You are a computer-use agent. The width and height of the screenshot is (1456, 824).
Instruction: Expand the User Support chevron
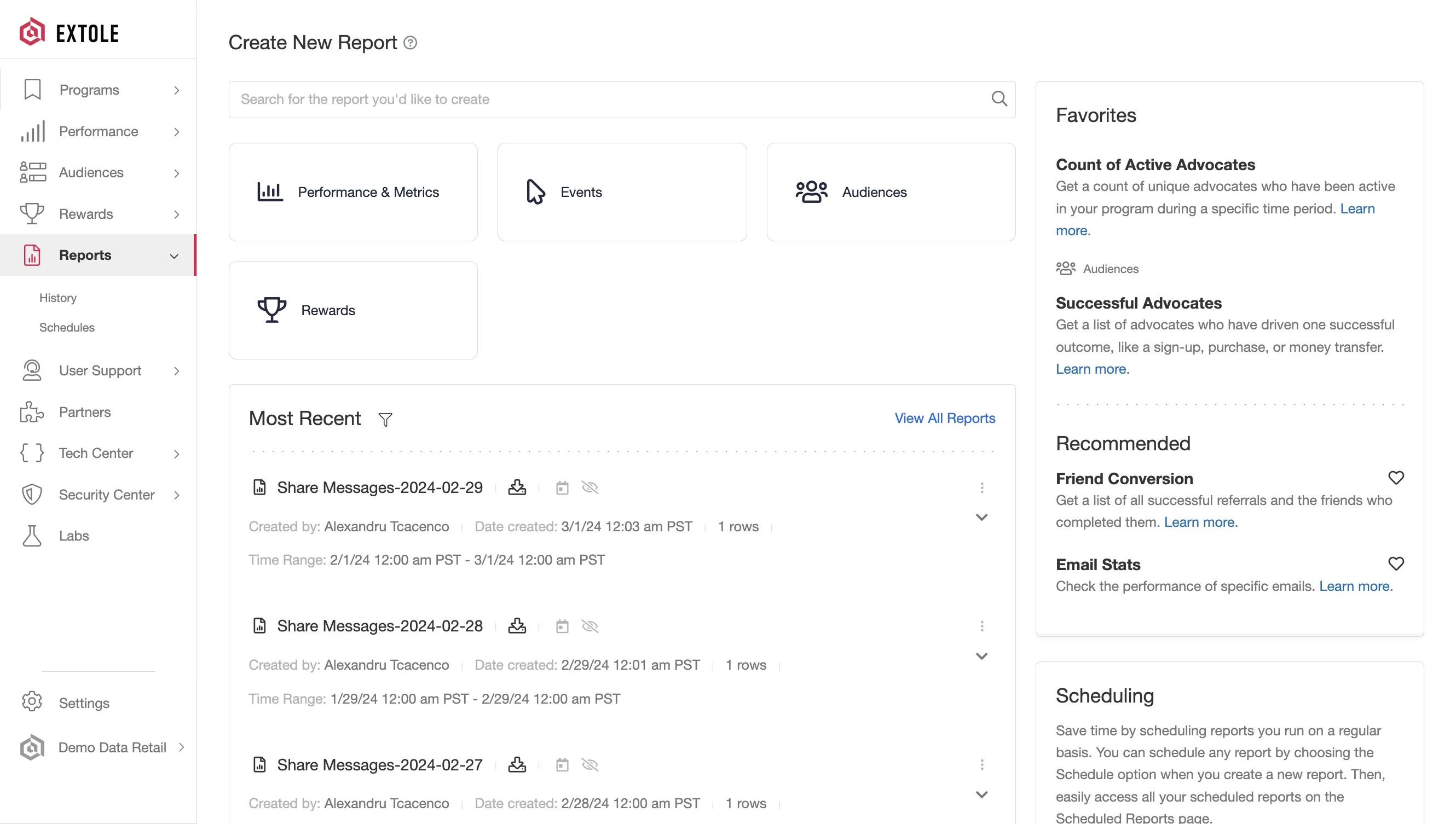click(177, 372)
